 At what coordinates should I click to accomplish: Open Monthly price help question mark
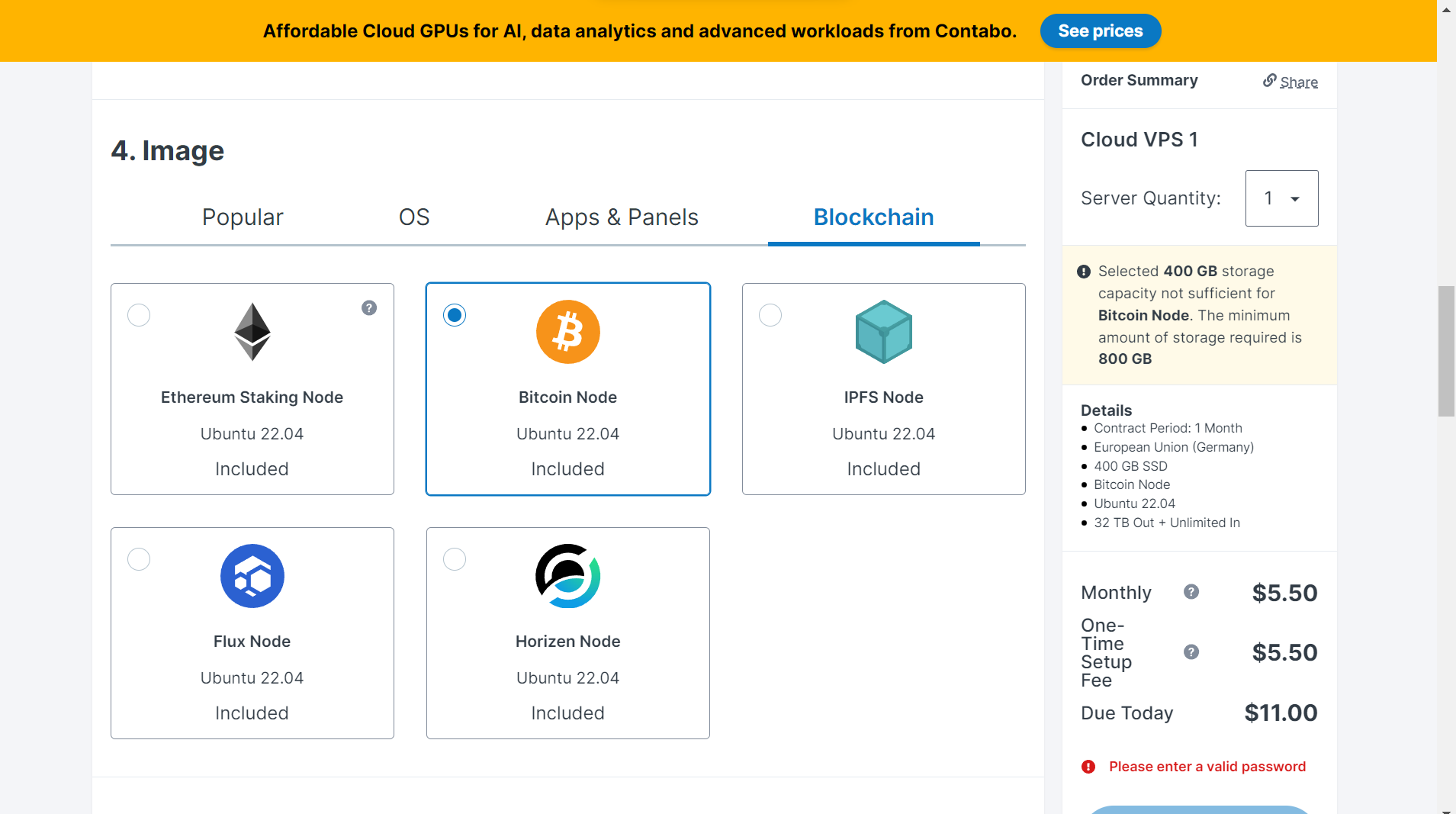coord(1191,592)
